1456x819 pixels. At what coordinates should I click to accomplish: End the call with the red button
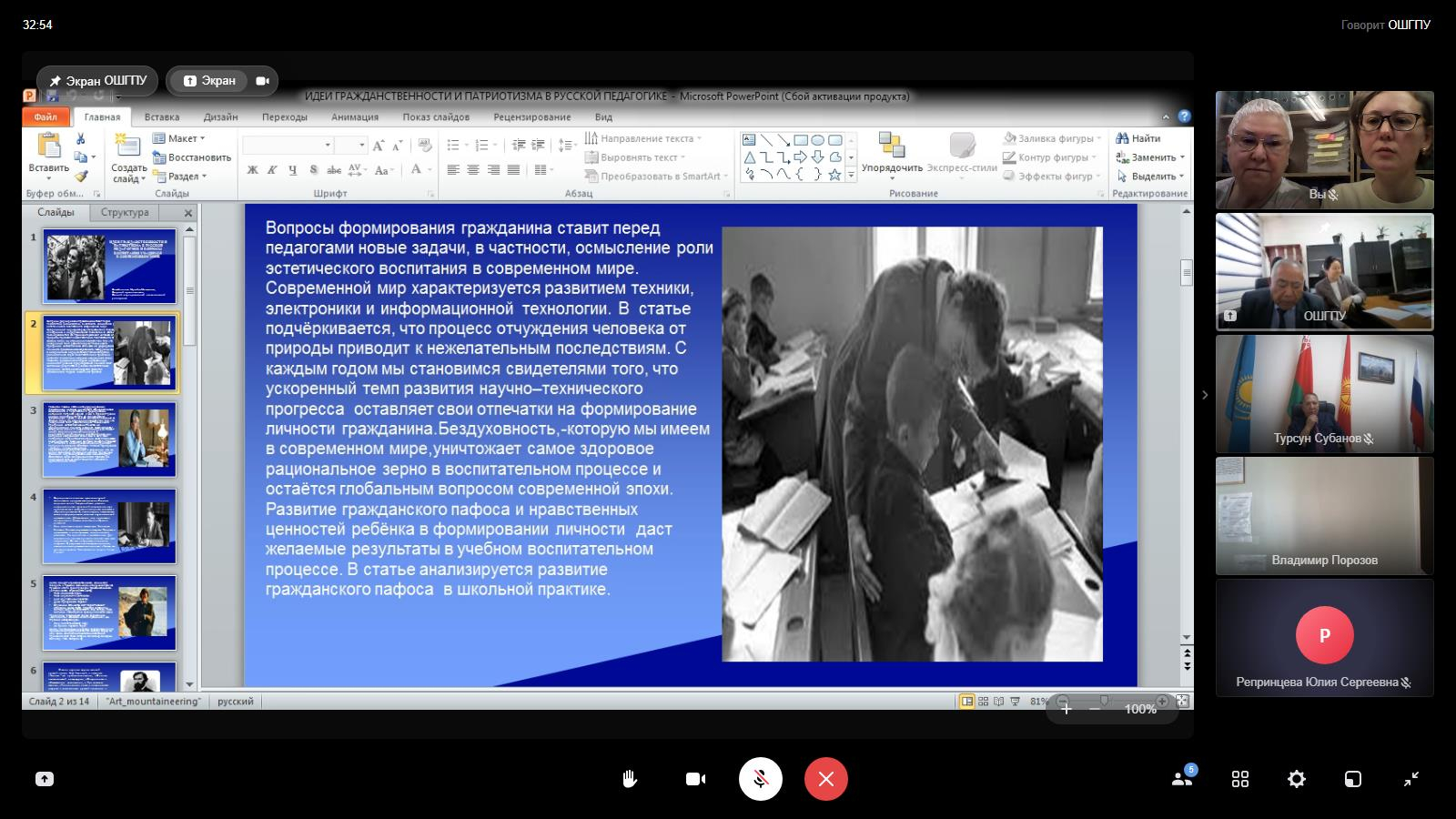click(x=825, y=779)
